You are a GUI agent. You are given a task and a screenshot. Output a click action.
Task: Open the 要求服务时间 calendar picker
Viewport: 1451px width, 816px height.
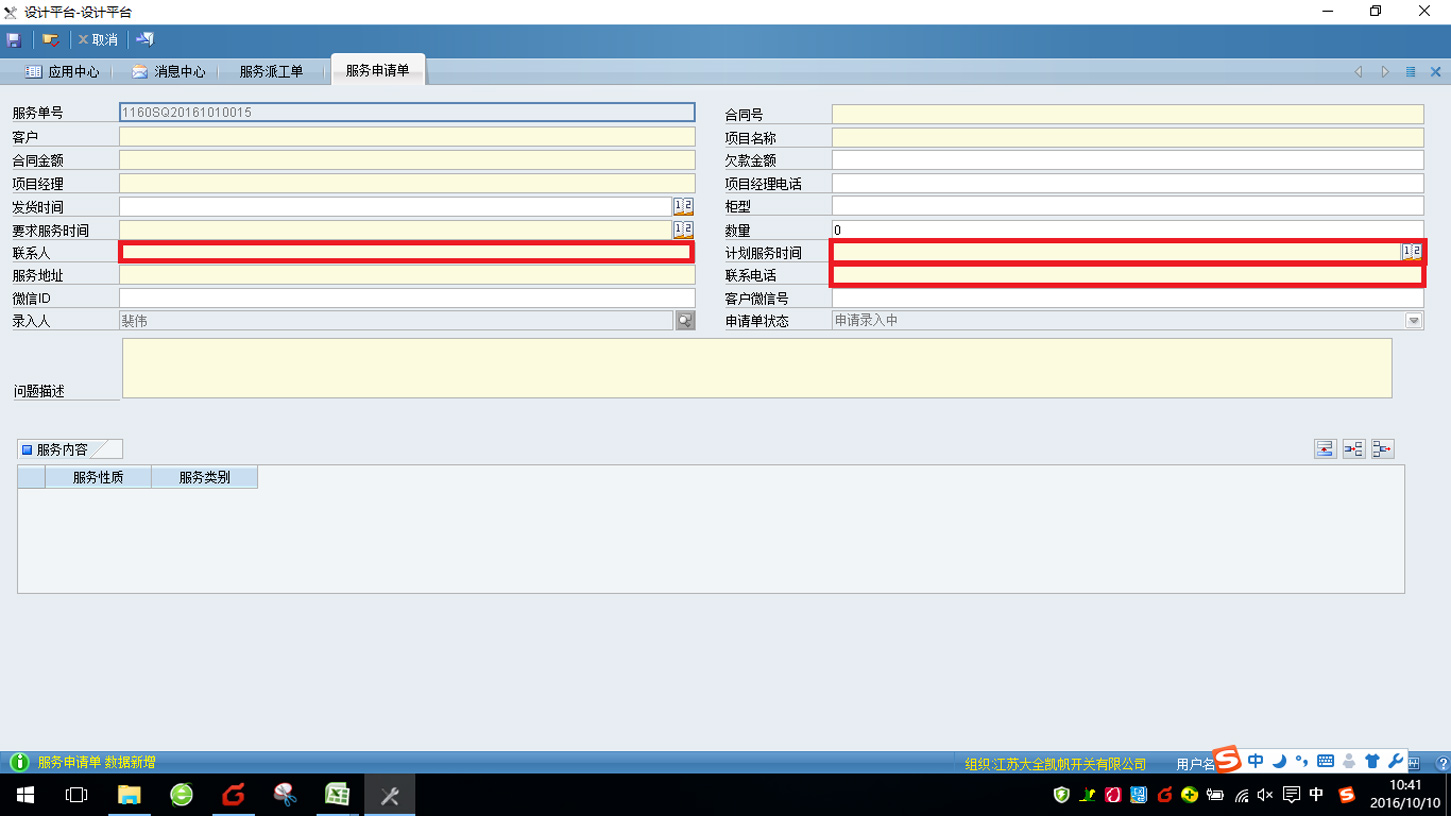point(683,230)
